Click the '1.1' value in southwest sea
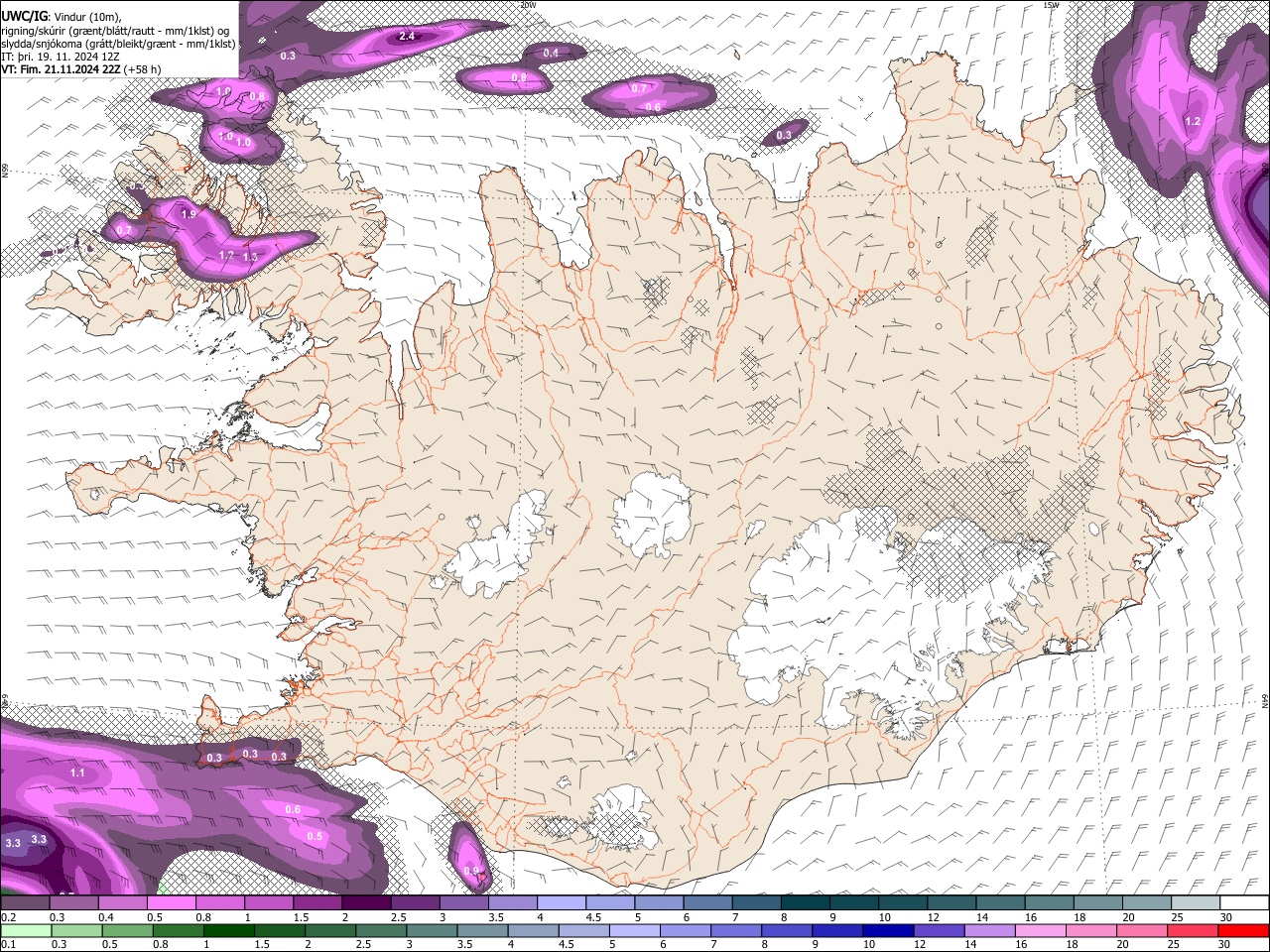This screenshot has height=952, width=1270. click(77, 773)
